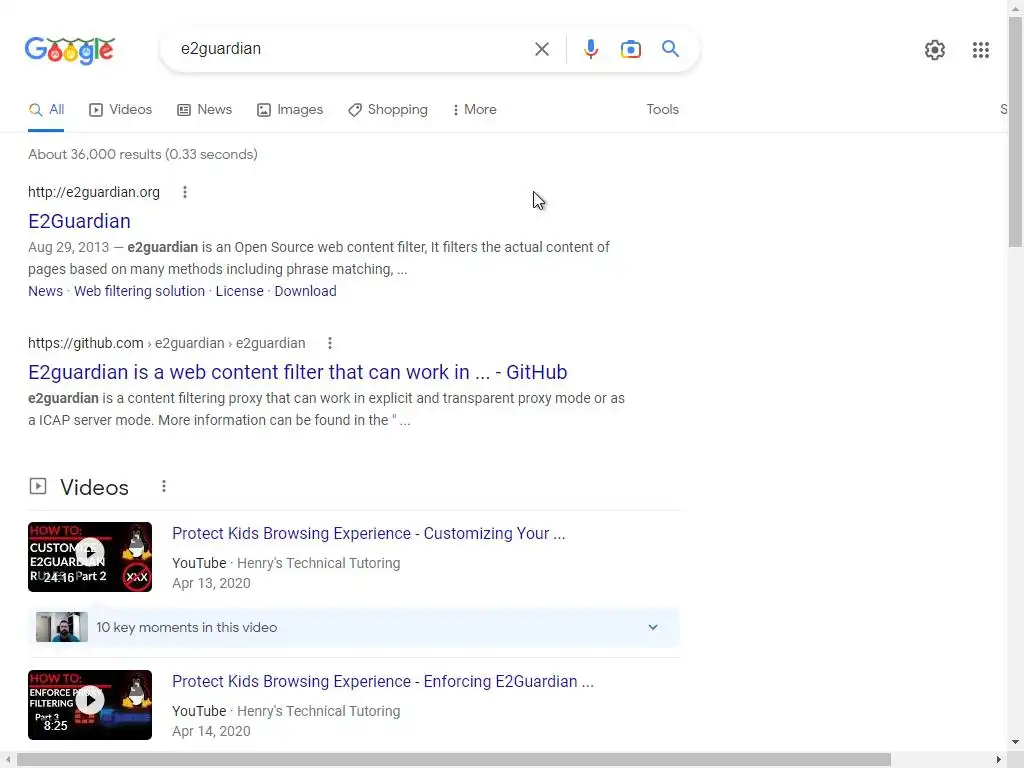This screenshot has height=768, width=1024.
Task: Click the scroll right arrow
Action: coord(999,760)
